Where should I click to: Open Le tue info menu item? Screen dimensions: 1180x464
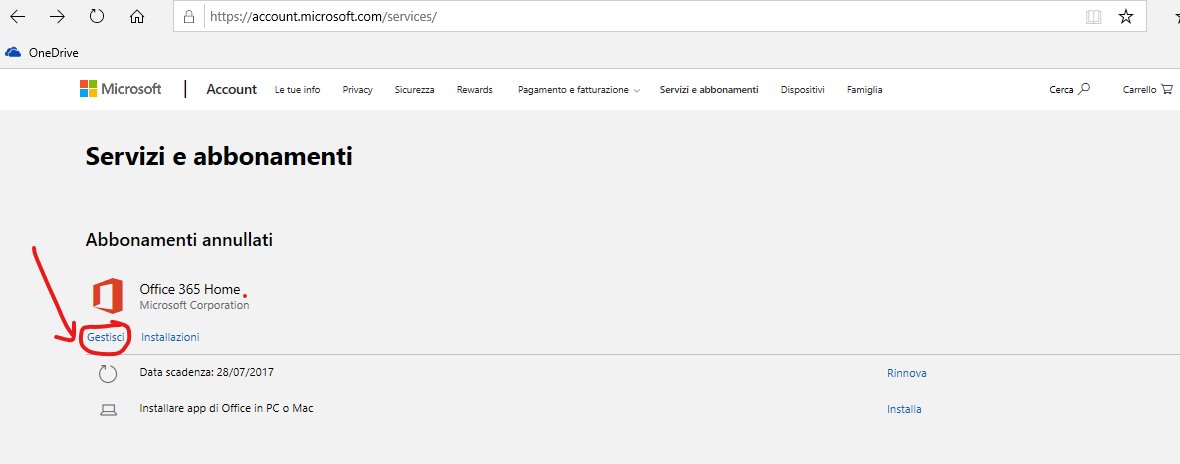[x=297, y=90]
